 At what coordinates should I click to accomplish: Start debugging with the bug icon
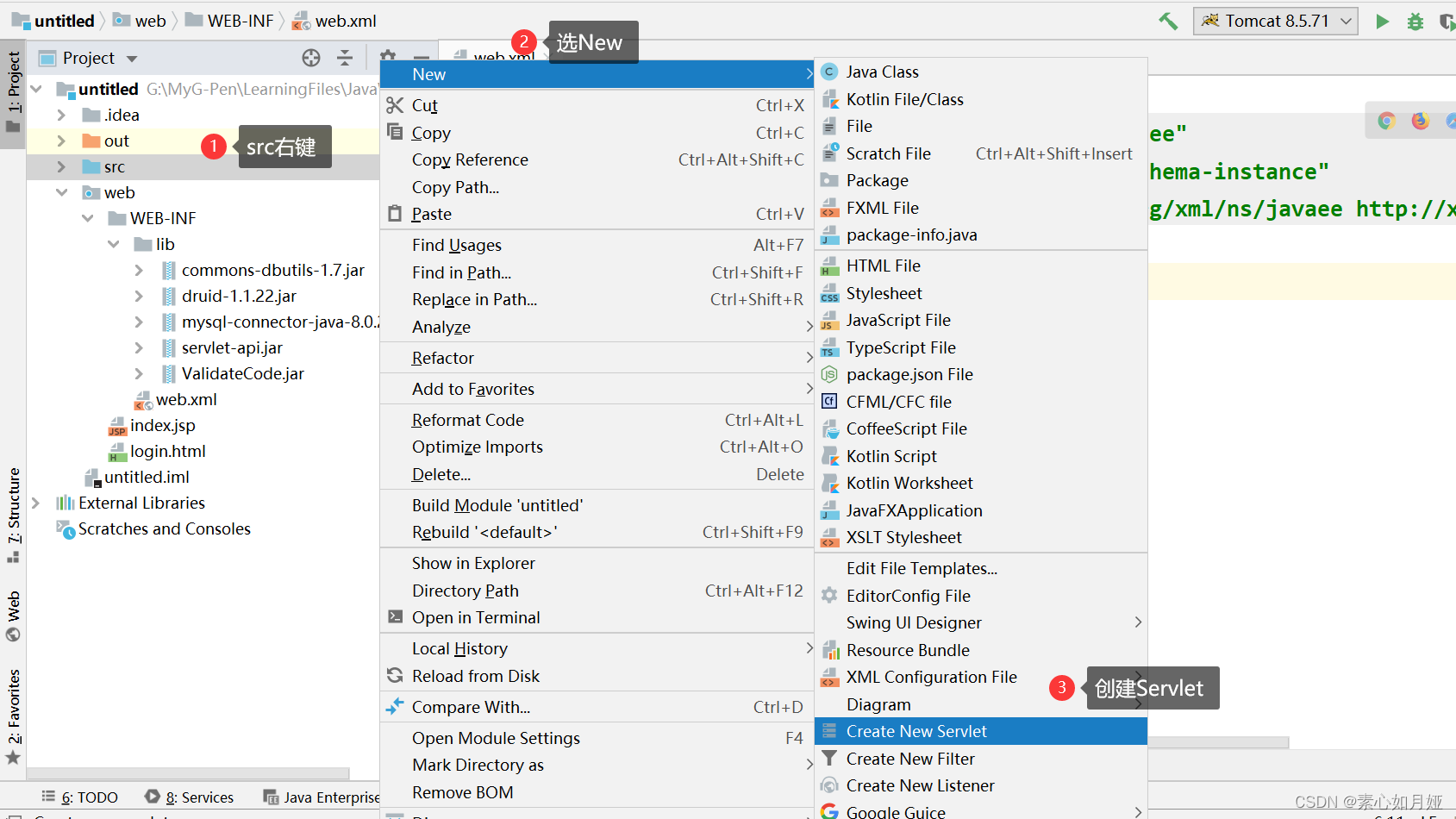pos(1415,22)
